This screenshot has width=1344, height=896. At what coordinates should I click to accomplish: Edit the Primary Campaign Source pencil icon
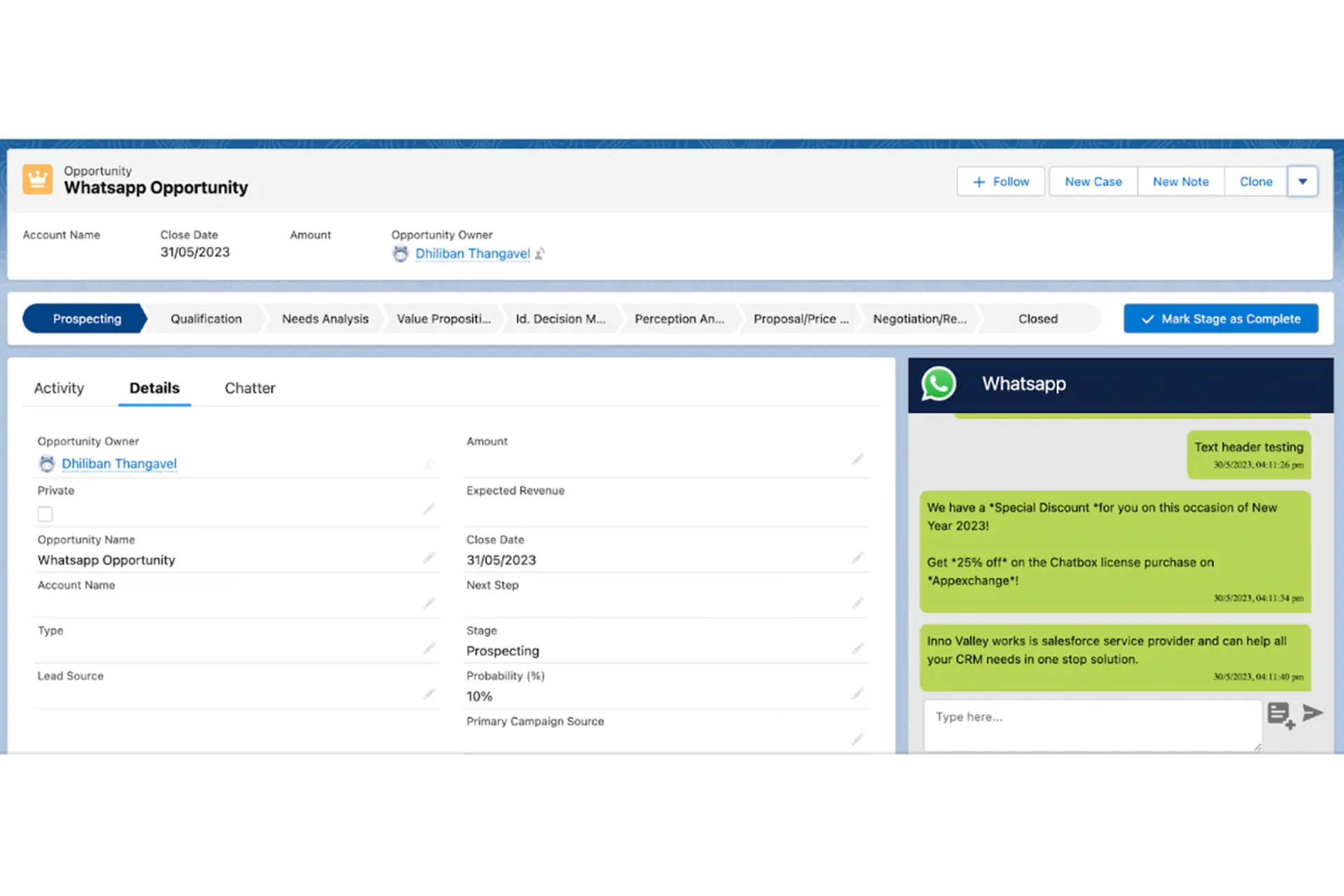pos(857,740)
